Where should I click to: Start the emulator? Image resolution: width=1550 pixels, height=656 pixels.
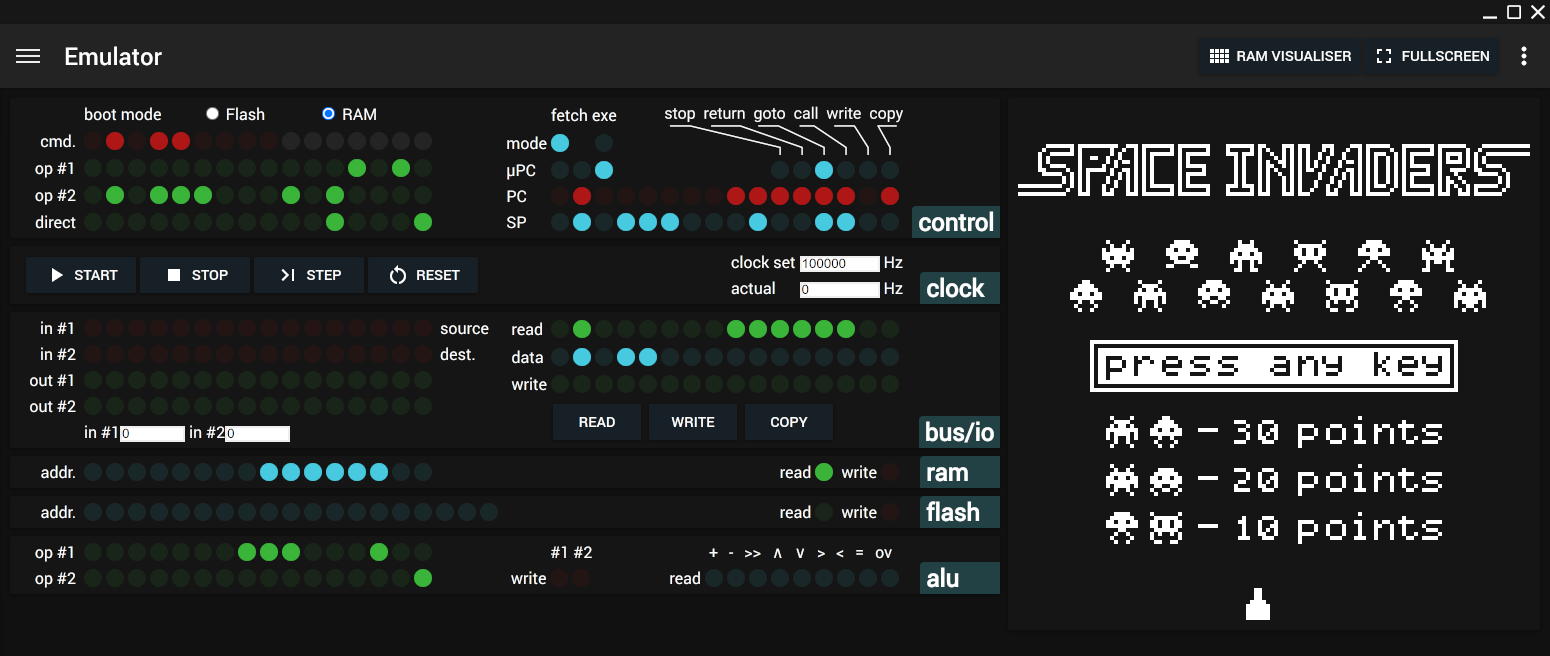[x=81, y=275]
